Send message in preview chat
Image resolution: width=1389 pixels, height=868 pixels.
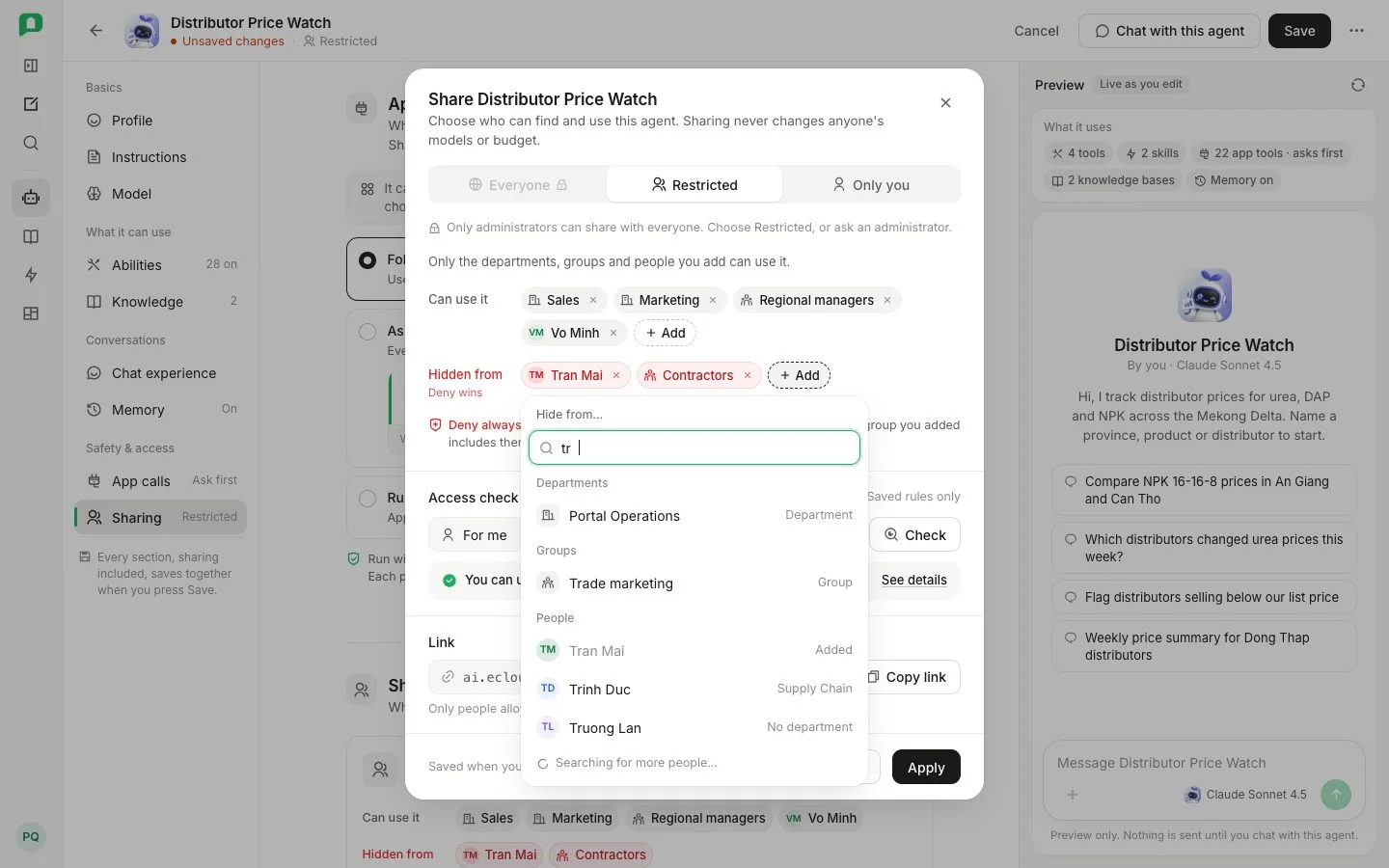[x=1336, y=795]
